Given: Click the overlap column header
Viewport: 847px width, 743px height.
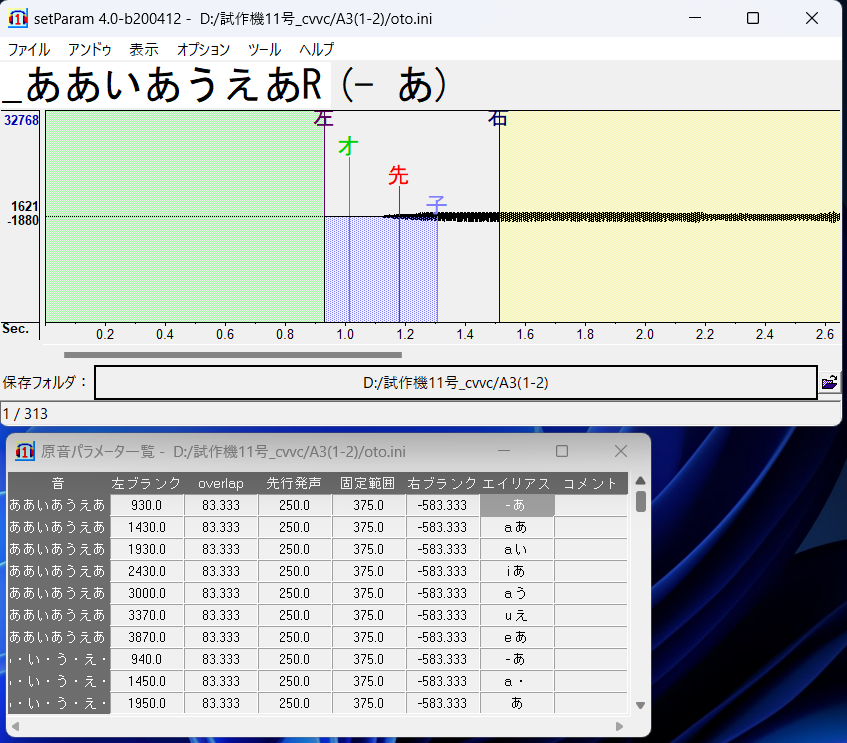Looking at the screenshot, I should click(220, 483).
